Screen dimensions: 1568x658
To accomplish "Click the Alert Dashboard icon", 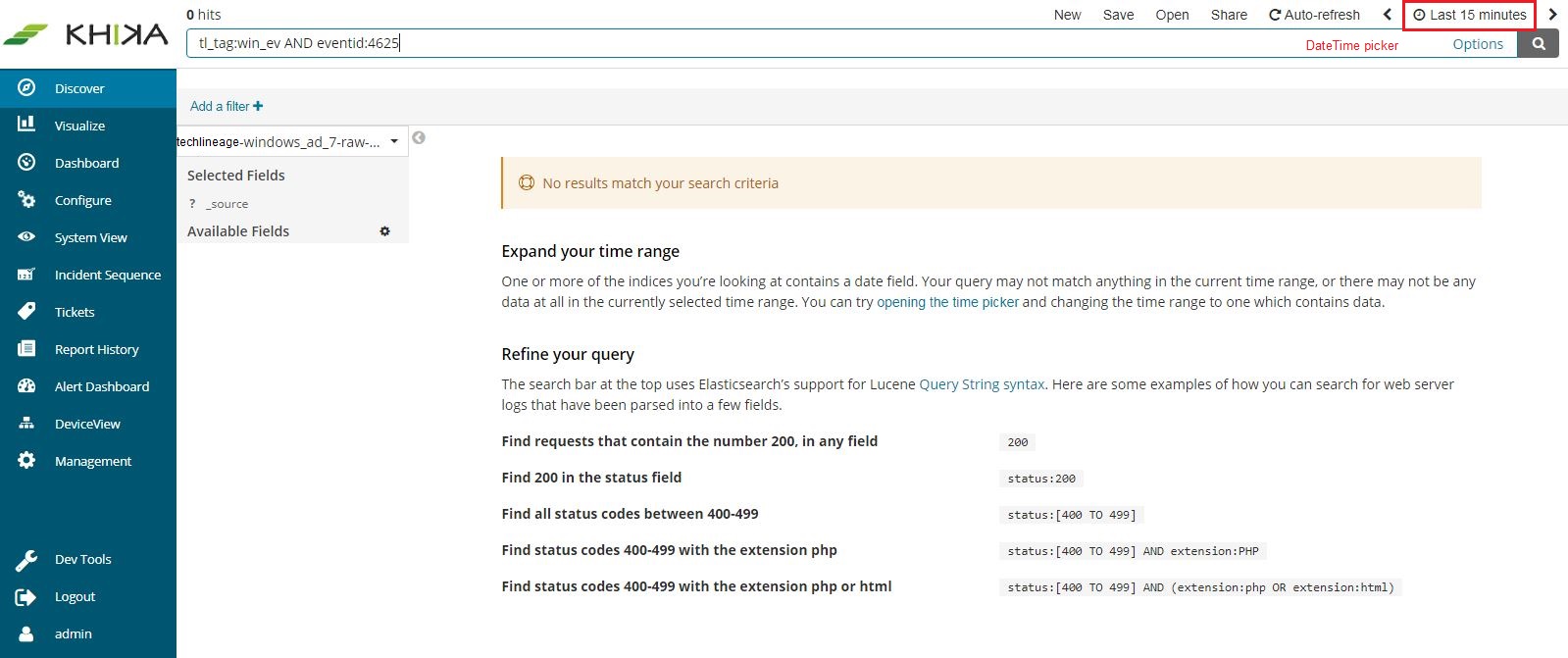I will 26,385.
